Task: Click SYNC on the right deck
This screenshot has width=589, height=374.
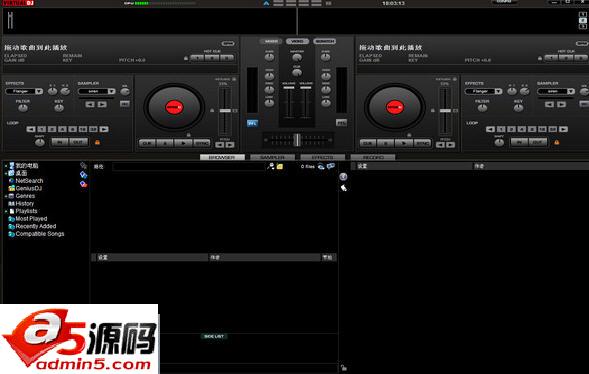Action: coord(423,143)
